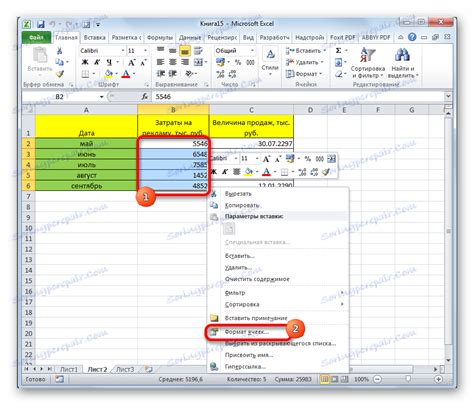This screenshot has width=474, height=405.
Task: Click Wrap Text icon in ribbon
Action: pyautogui.click(x=198, y=51)
